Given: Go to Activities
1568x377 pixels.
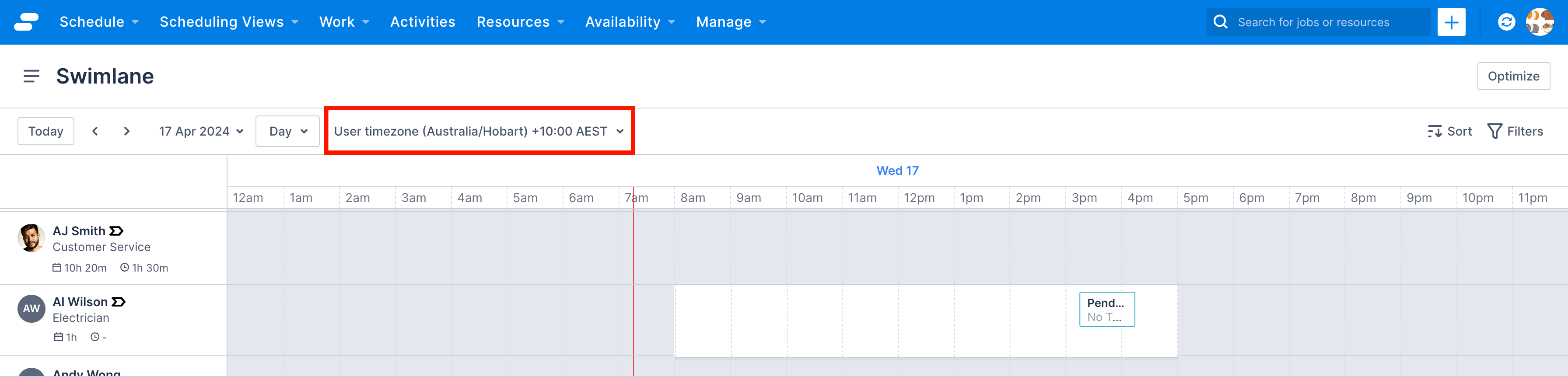Looking at the screenshot, I should [x=423, y=22].
